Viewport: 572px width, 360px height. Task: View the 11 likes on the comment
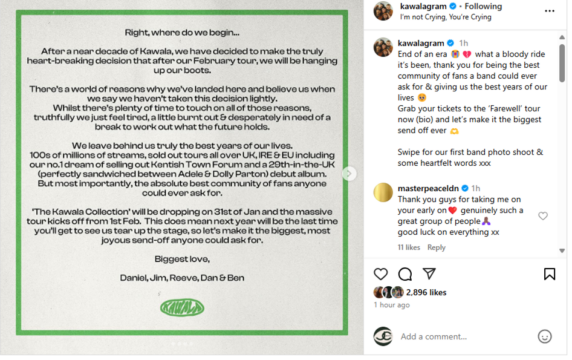coord(409,247)
